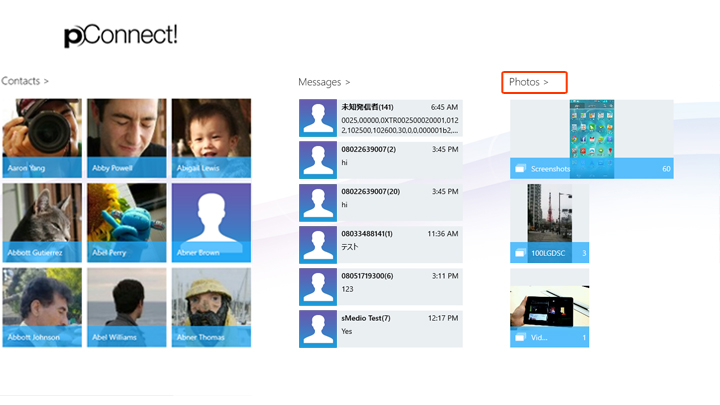Open the Contacts section header
Viewport: 720px width, 405px height.
[x=25, y=80]
